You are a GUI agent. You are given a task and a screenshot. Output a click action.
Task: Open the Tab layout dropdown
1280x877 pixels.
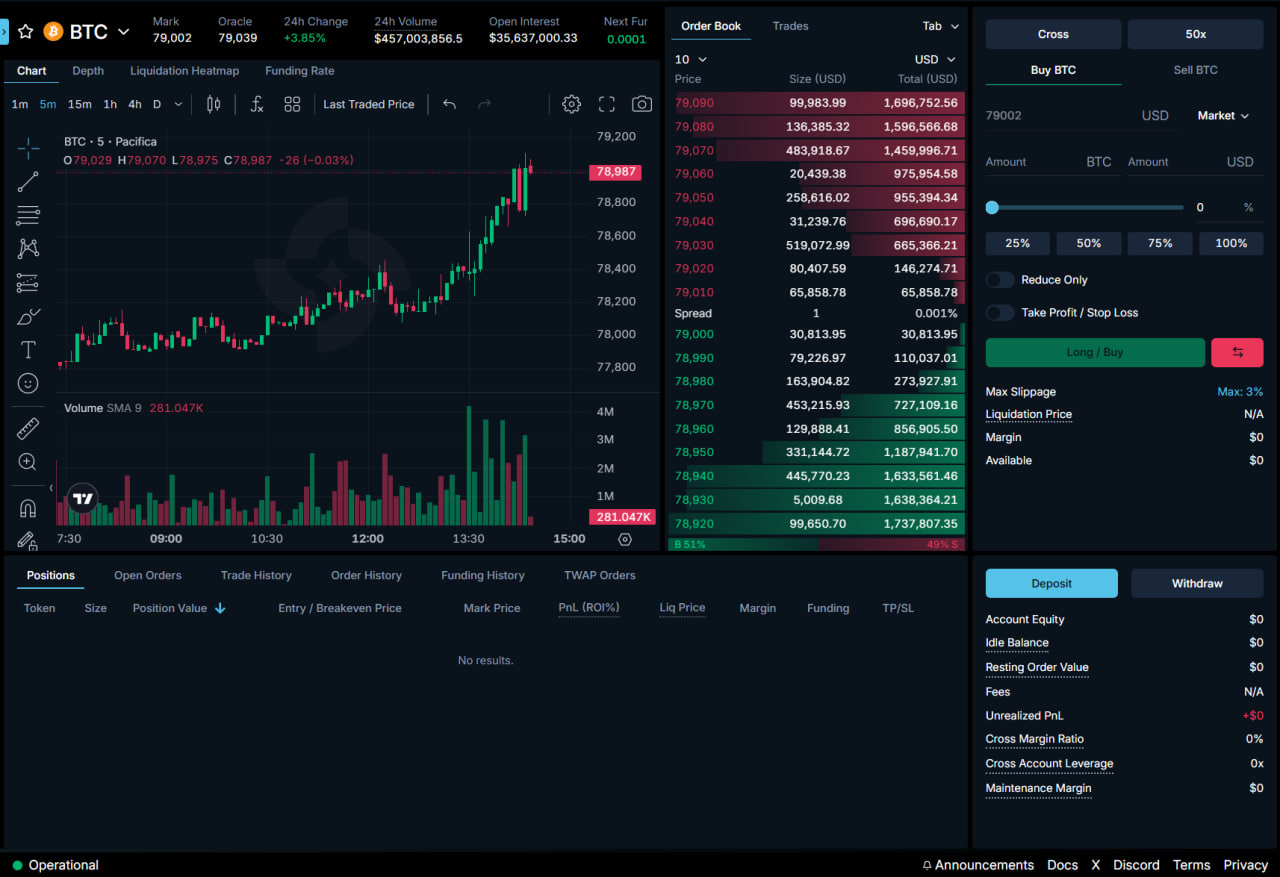coord(941,26)
